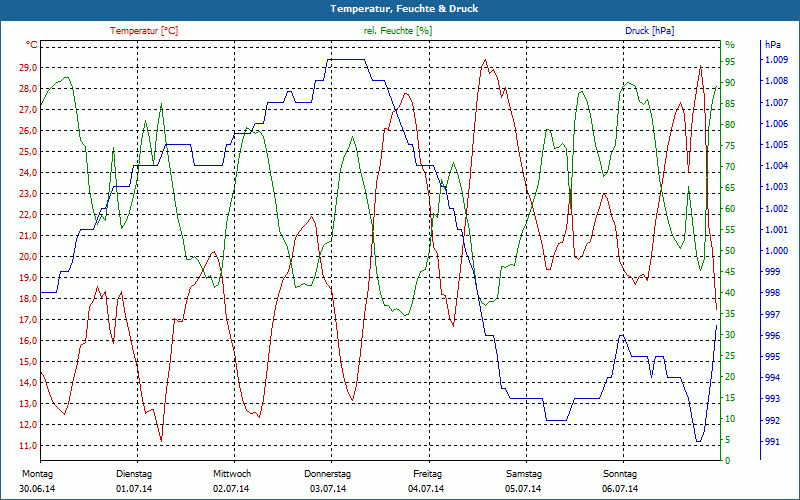800x500 pixels.
Task: Click the 'Sonntag' day label
Action: (620, 474)
